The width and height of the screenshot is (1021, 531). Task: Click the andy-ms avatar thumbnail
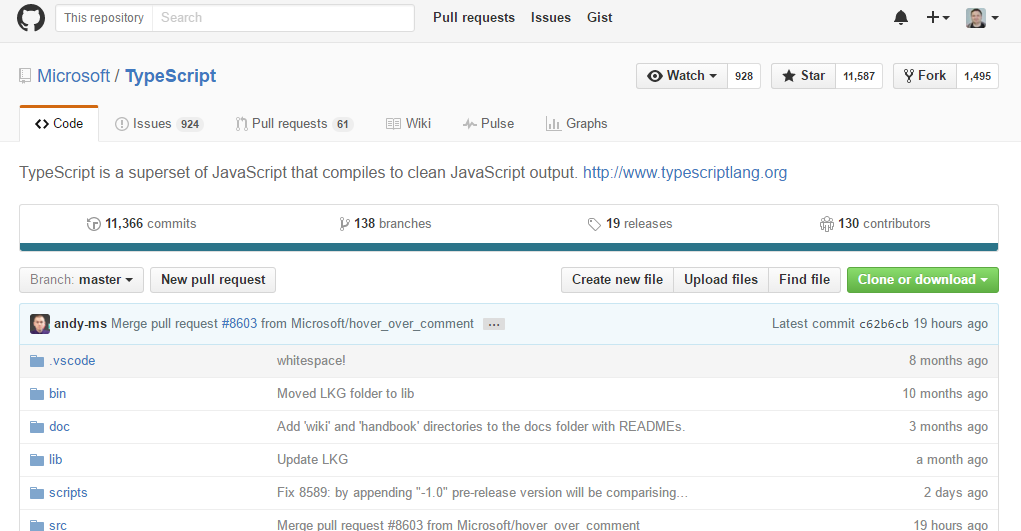pos(40,324)
